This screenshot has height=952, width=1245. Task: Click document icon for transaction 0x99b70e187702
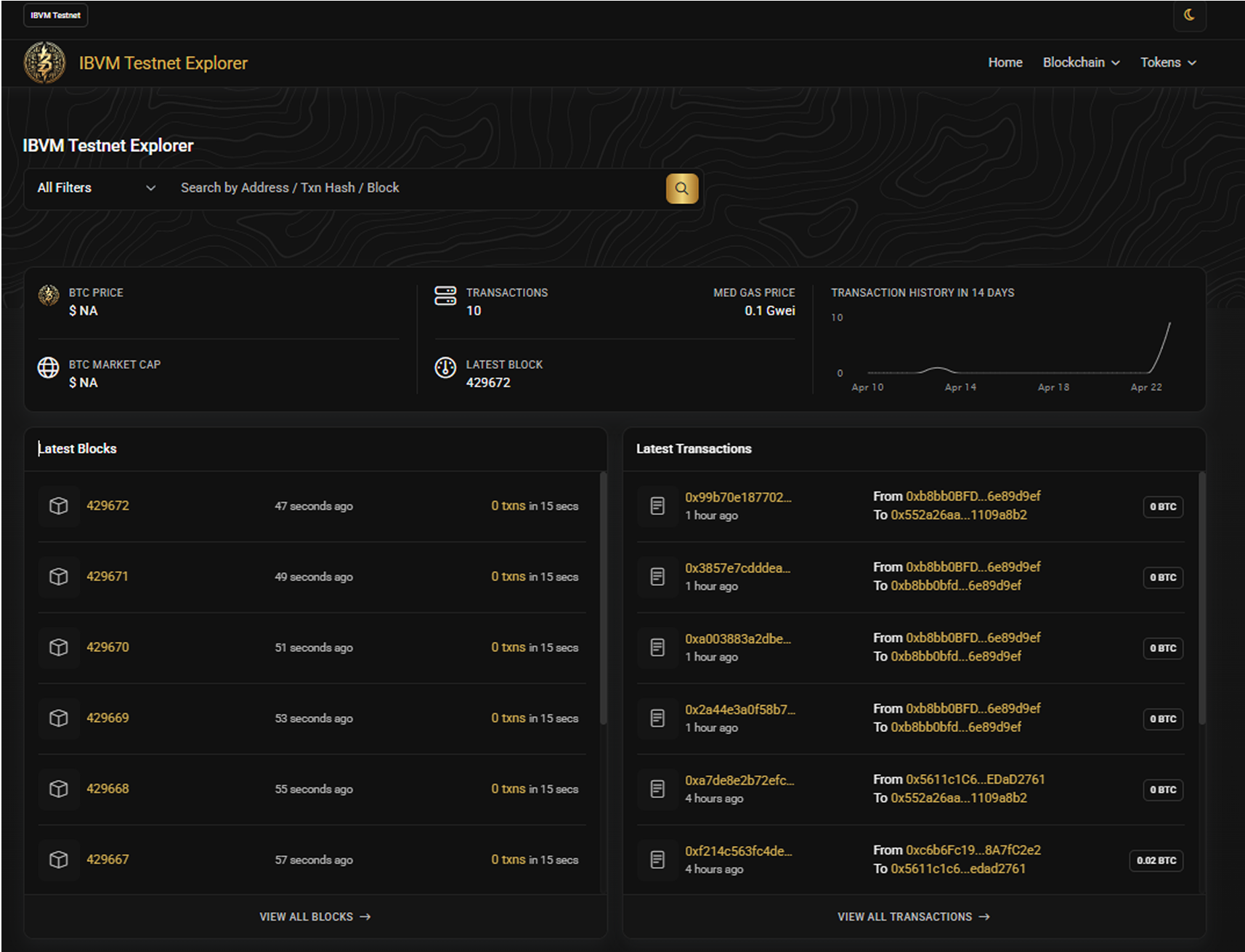click(657, 506)
